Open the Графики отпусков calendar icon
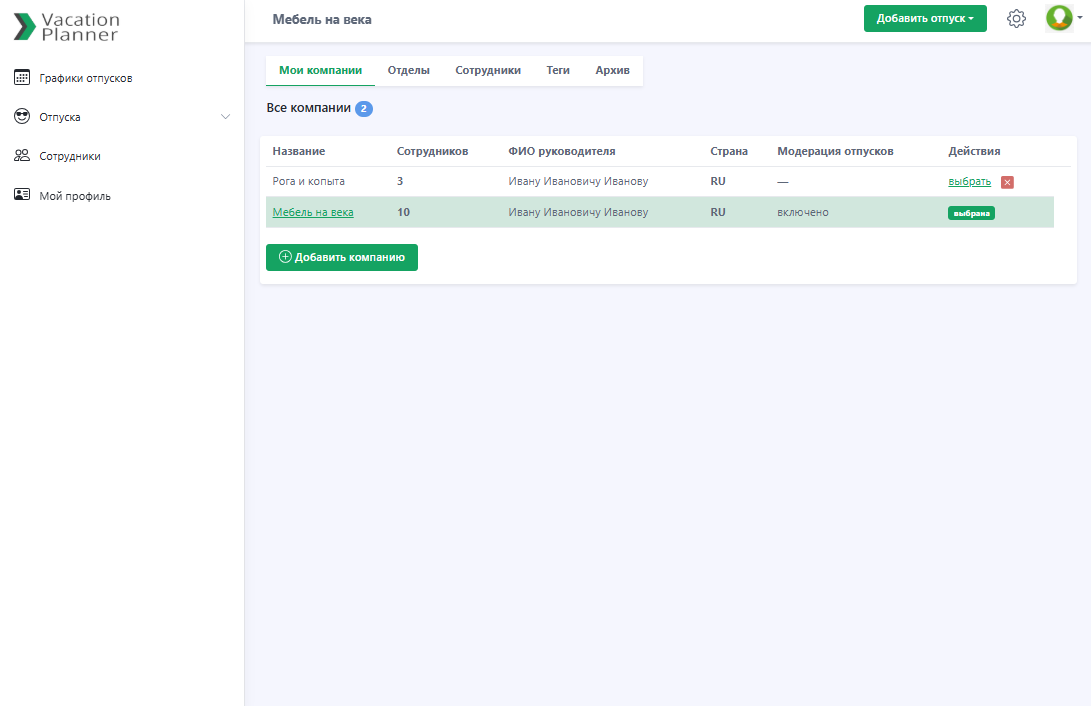The height and width of the screenshot is (706, 1091). click(x=22, y=78)
